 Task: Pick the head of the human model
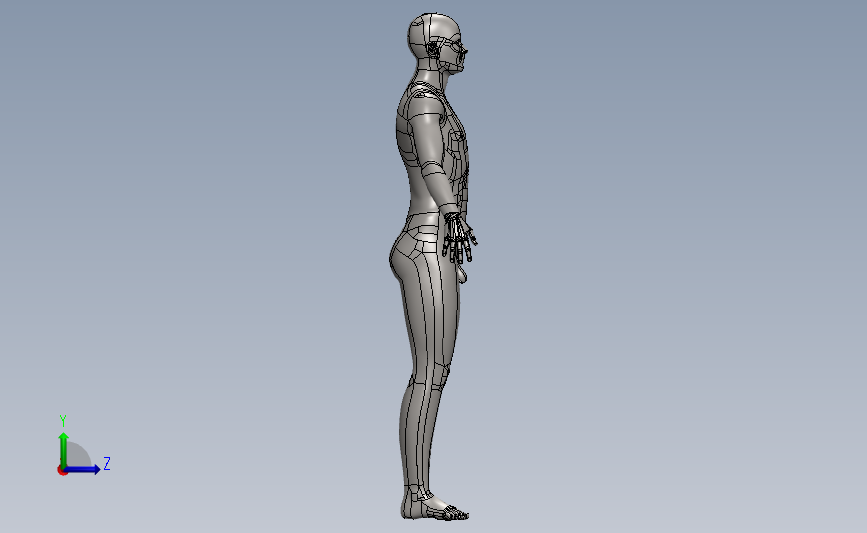pos(435,41)
